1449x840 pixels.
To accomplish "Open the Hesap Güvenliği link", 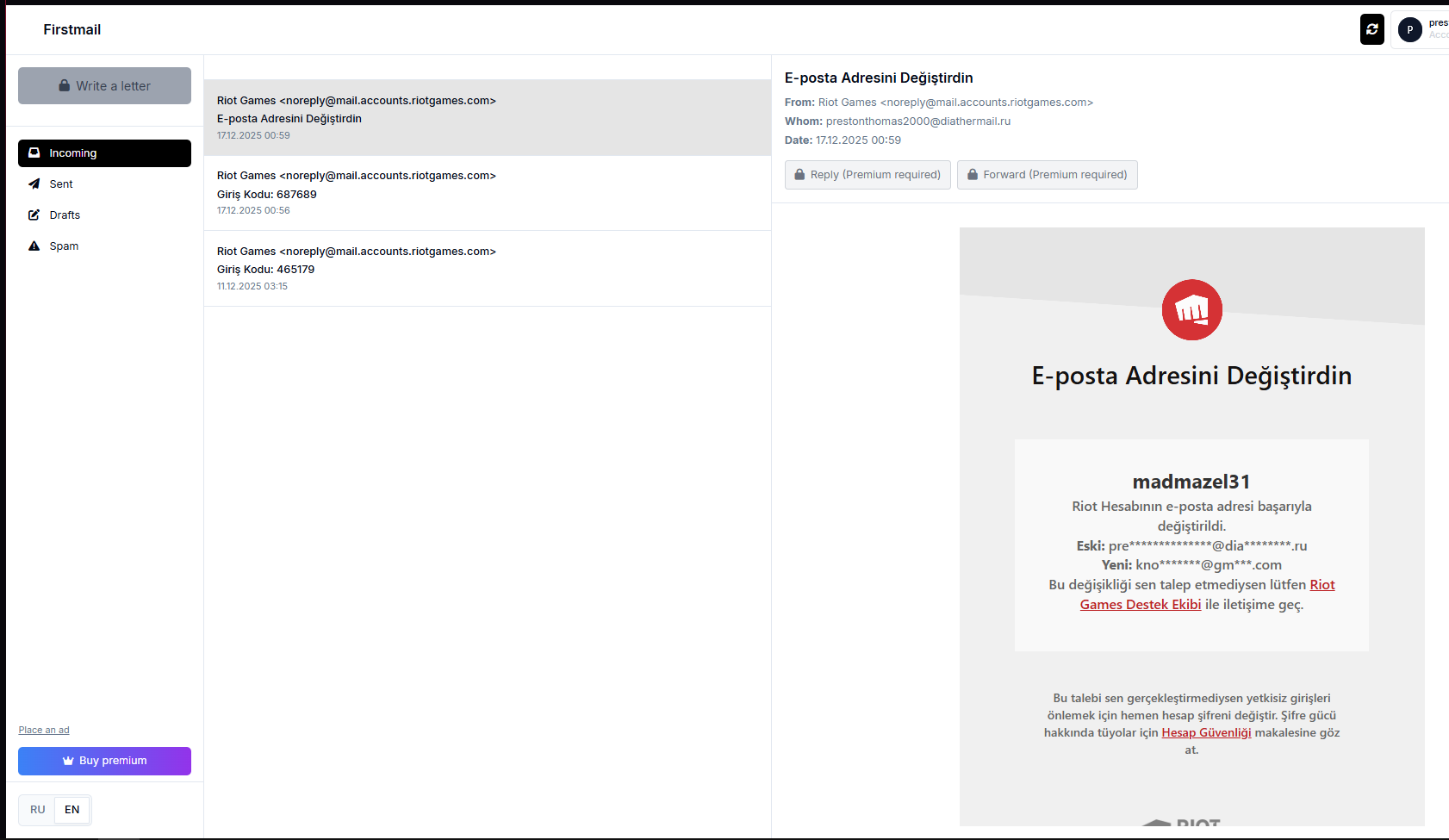I will click(x=1206, y=732).
